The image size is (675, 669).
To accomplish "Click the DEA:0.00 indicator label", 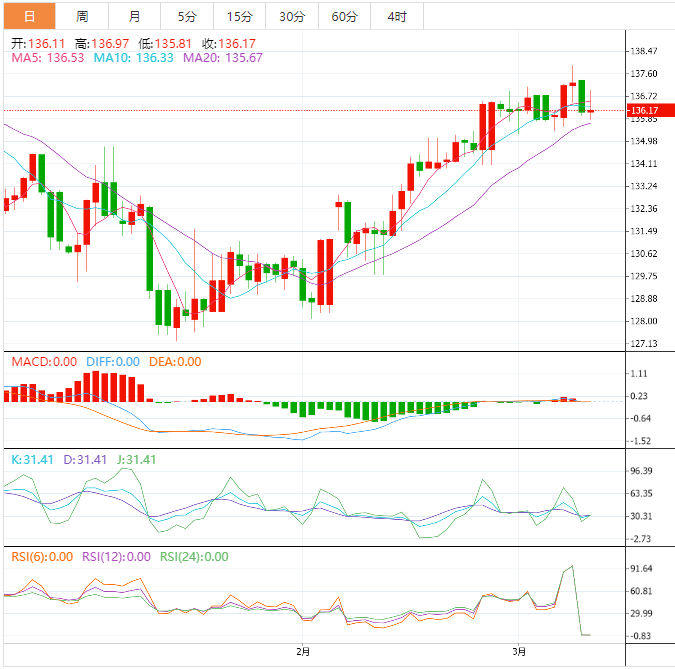I will [175, 362].
